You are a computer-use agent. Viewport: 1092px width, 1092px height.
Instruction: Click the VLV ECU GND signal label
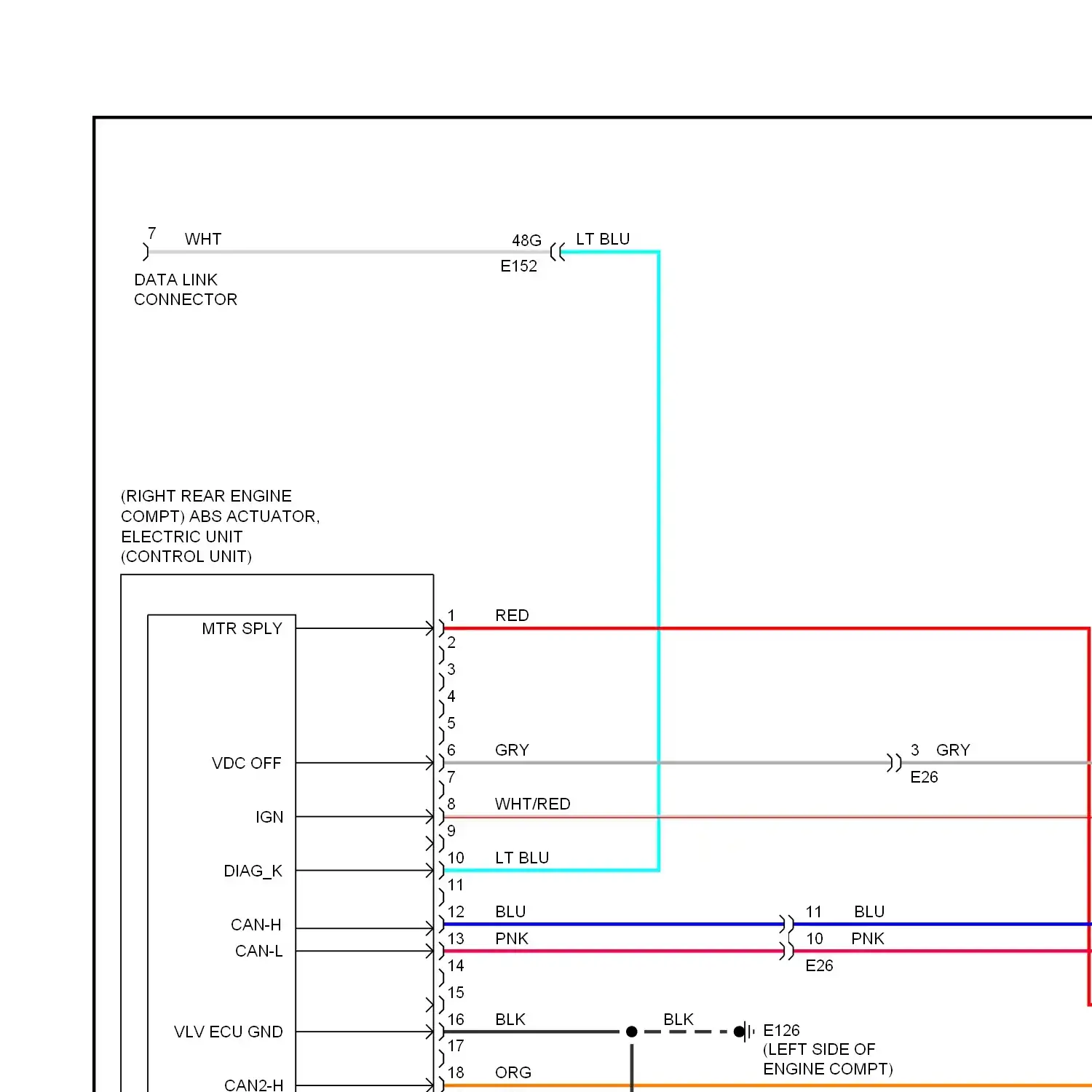pyautogui.click(x=228, y=1032)
